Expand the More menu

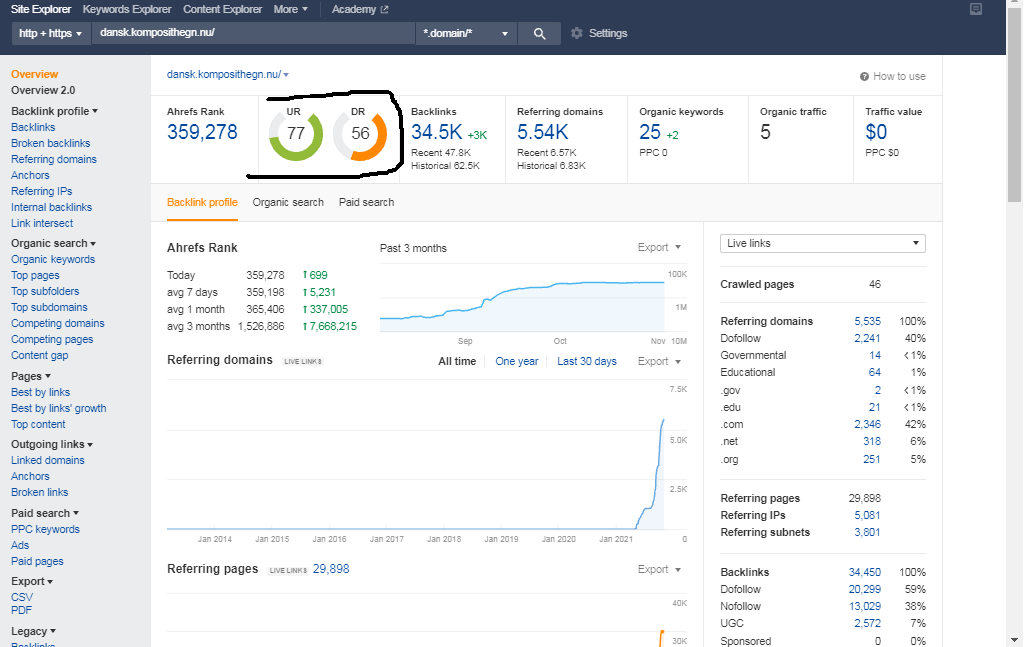(291, 9)
